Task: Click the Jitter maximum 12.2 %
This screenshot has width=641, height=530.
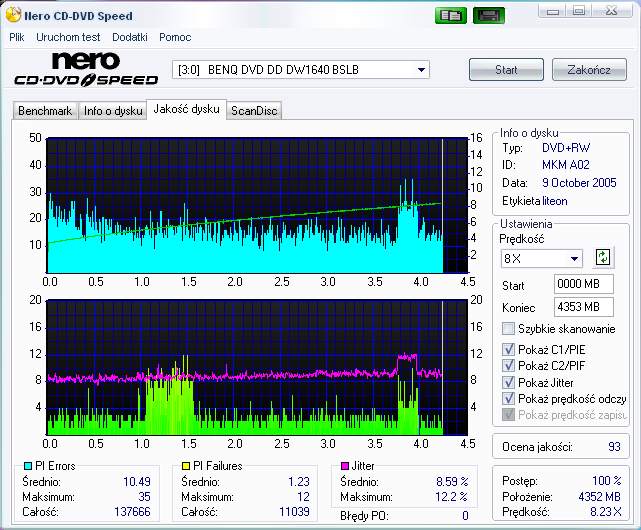Action: [451, 496]
